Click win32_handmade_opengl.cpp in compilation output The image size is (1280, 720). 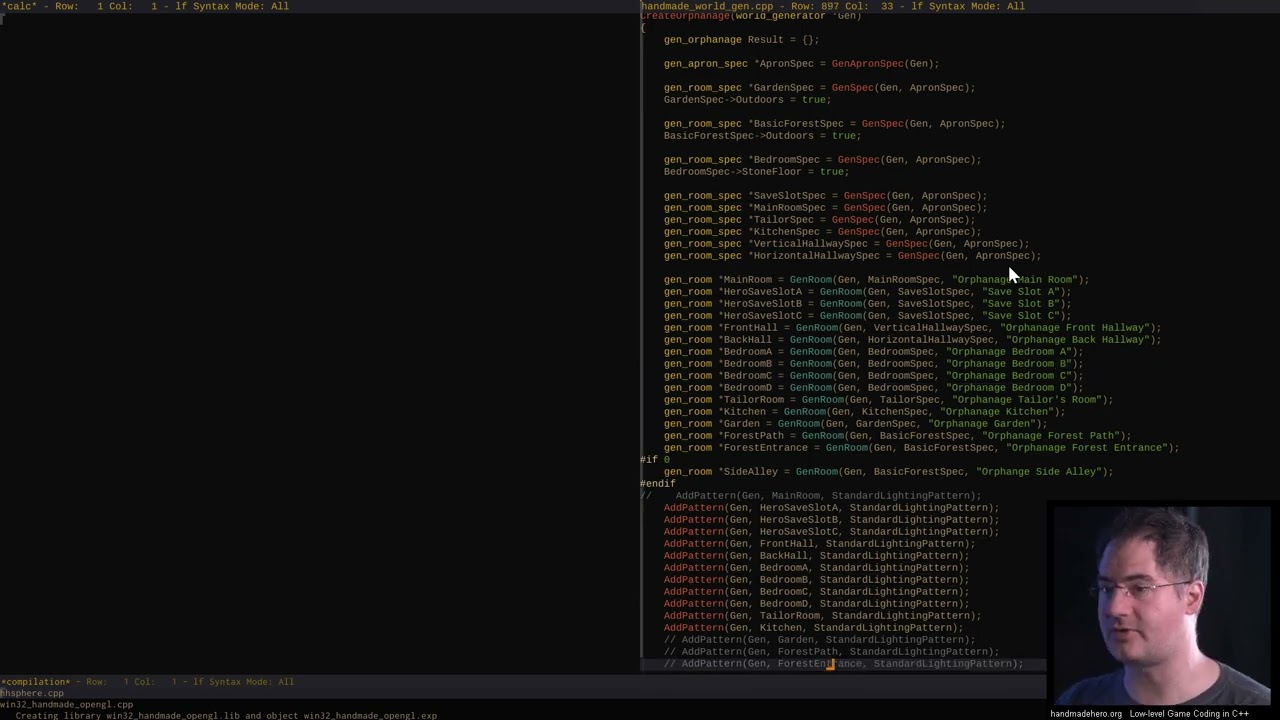[66, 705]
